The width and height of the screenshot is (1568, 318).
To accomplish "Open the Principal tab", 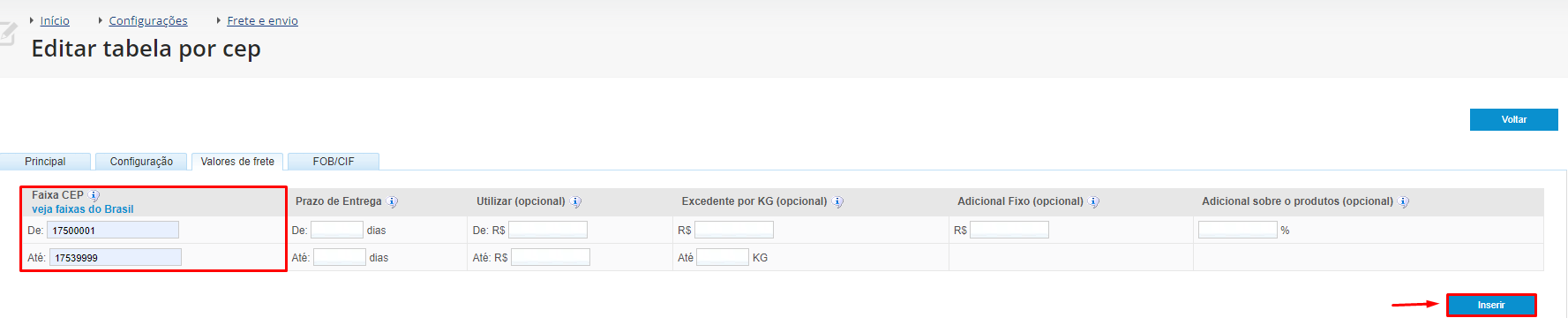I will [x=45, y=162].
